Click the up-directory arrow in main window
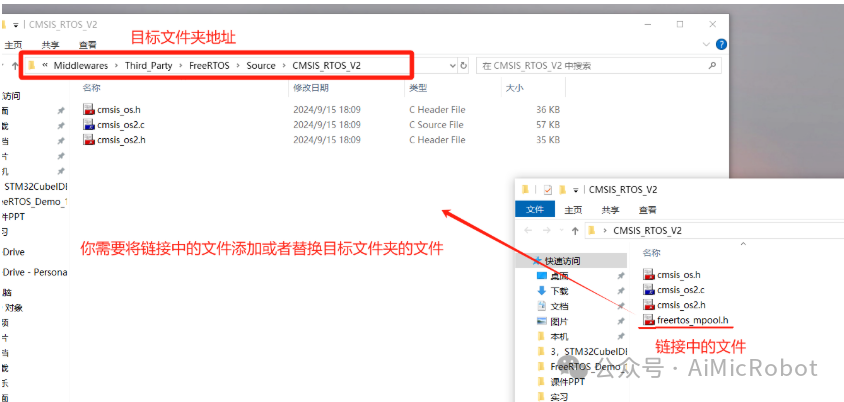 point(15,65)
